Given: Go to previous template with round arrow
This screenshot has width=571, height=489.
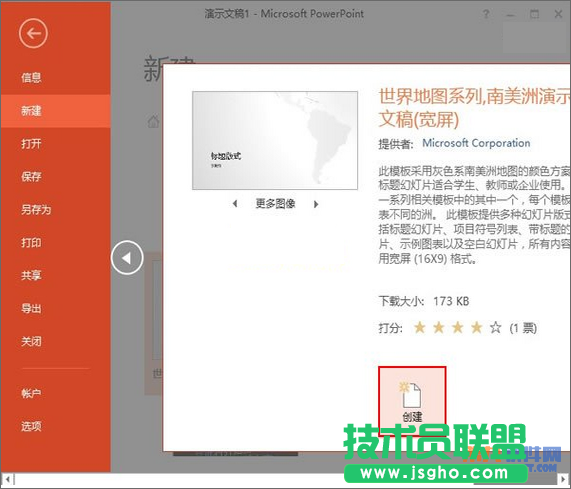Looking at the screenshot, I should [127, 258].
